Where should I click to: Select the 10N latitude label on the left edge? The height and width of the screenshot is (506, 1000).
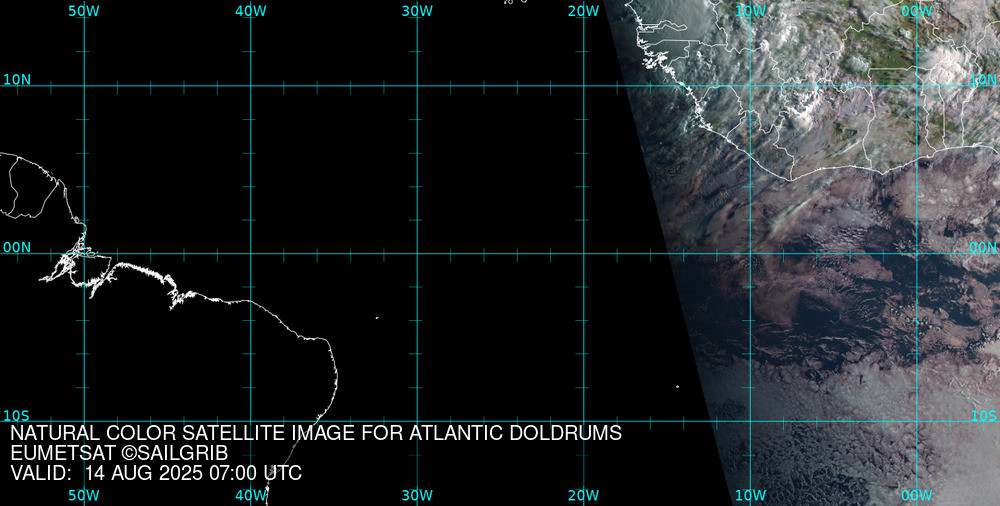(x=17, y=80)
